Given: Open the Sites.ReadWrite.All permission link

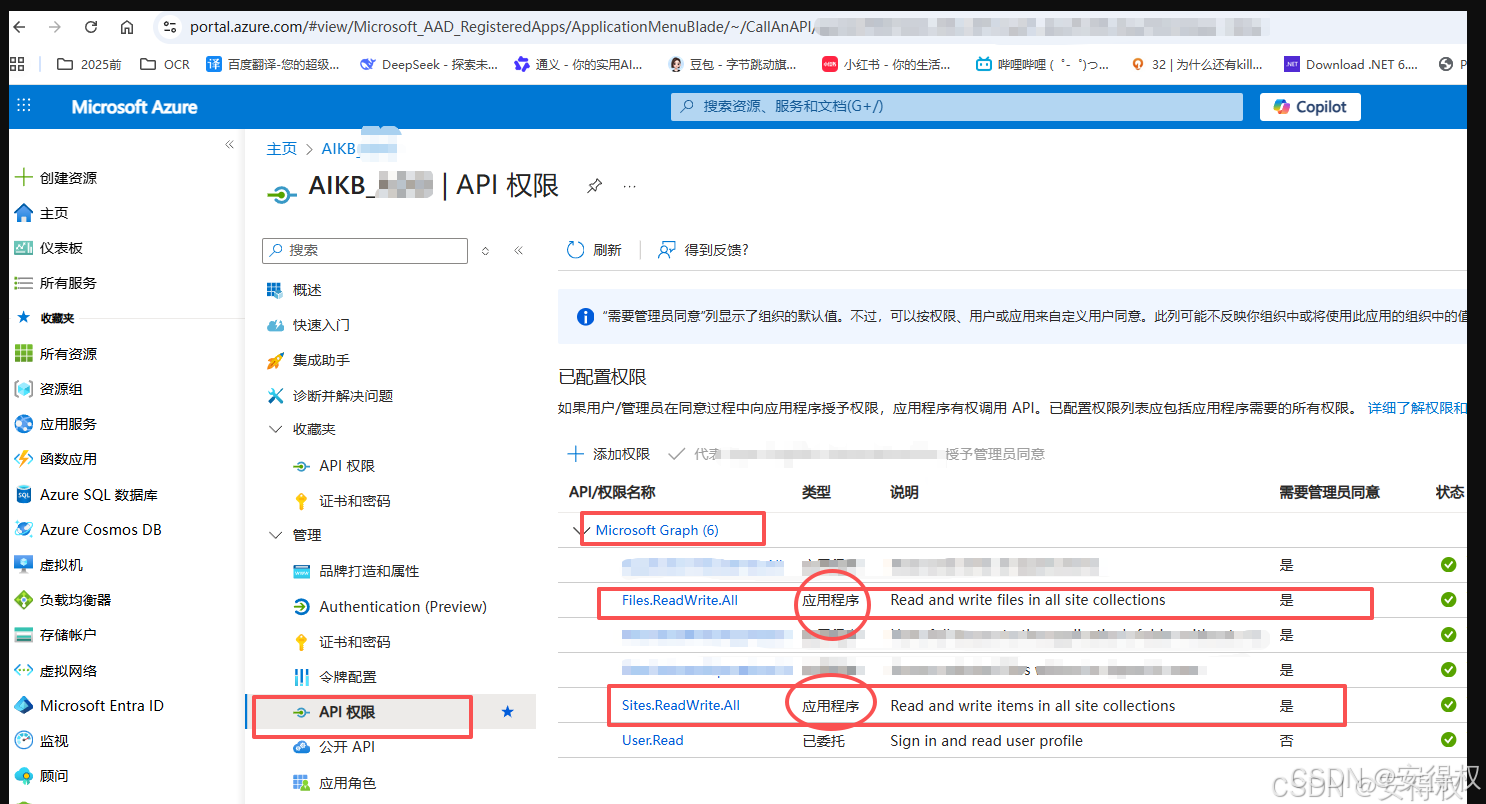Looking at the screenshot, I should click(x=681, y=706).
